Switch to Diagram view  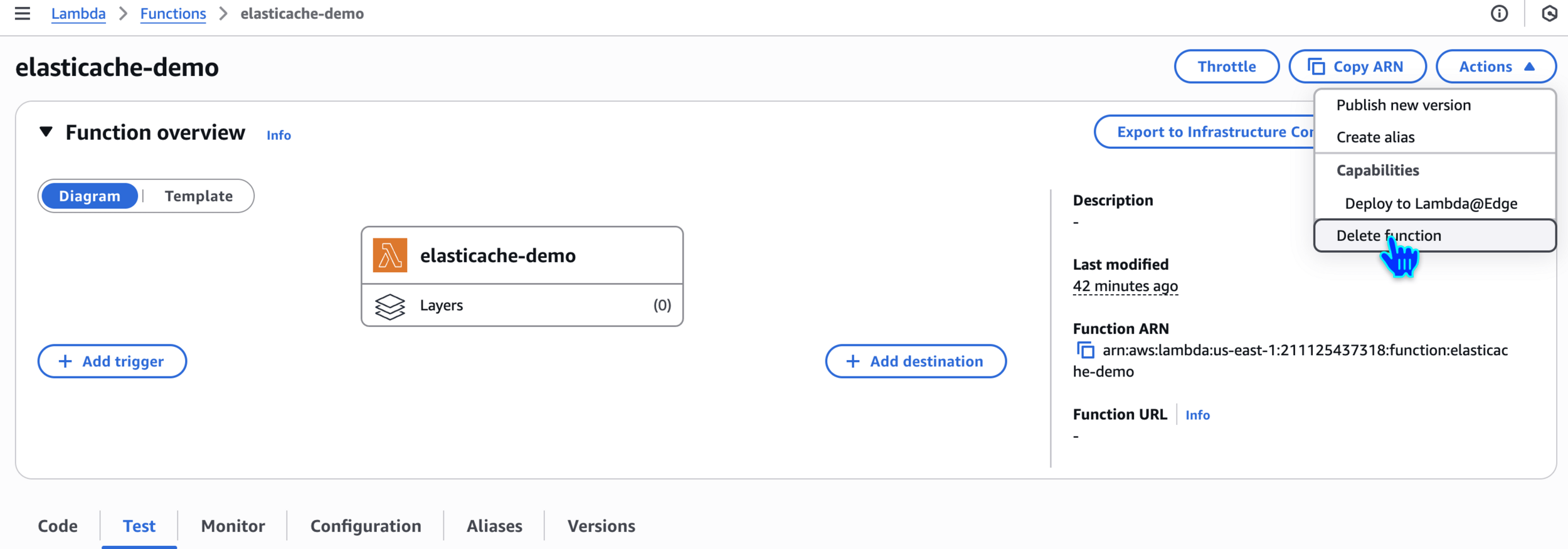click(x=90, y=196)
